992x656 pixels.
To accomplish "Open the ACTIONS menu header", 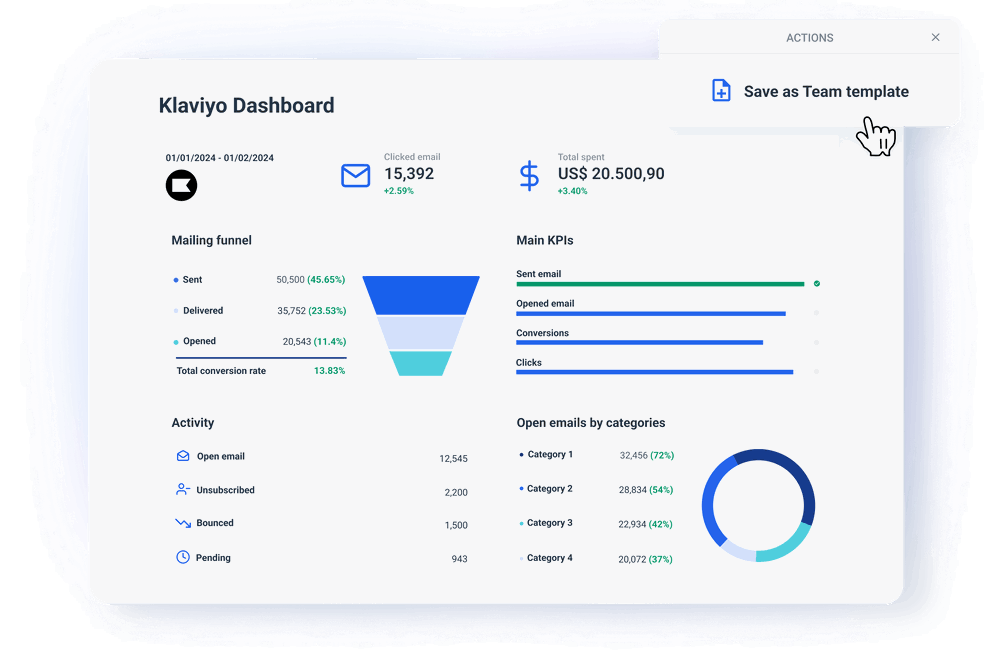I will 810,37.
